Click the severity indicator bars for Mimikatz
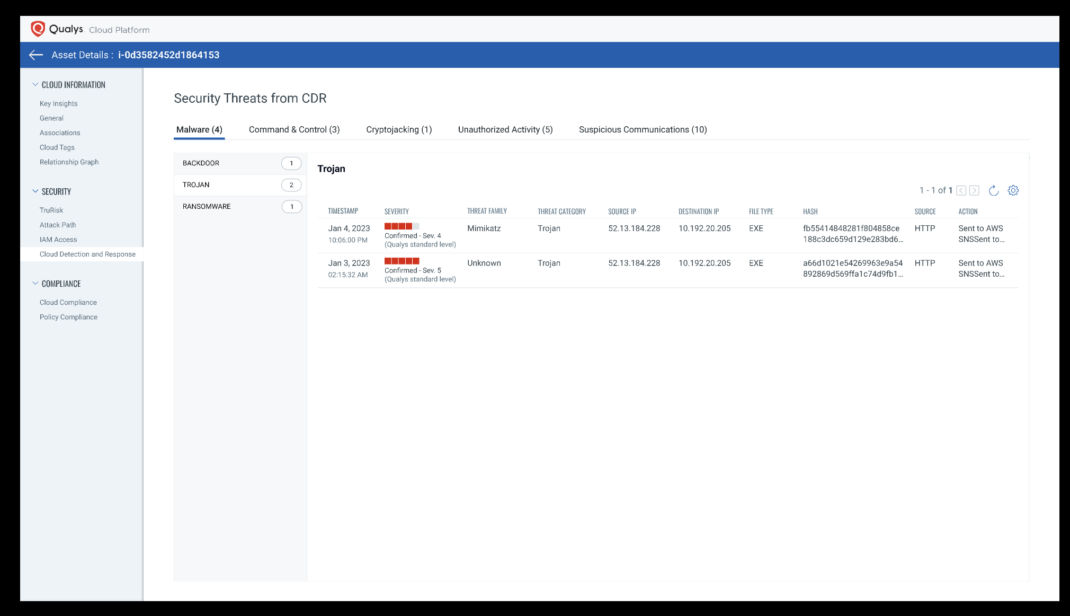Viewport: 1070px width, 616px height. tap(402, 227)
